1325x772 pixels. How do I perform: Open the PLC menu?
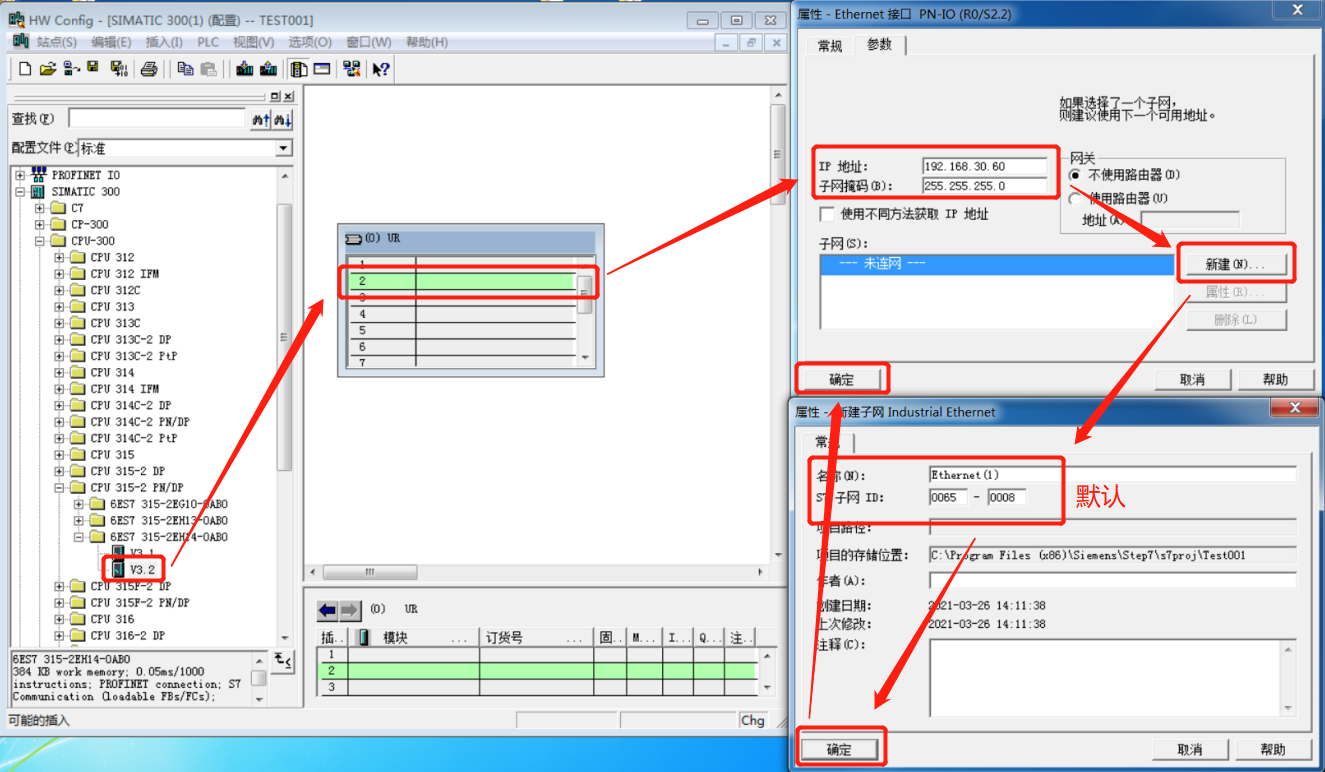(207, 42)
